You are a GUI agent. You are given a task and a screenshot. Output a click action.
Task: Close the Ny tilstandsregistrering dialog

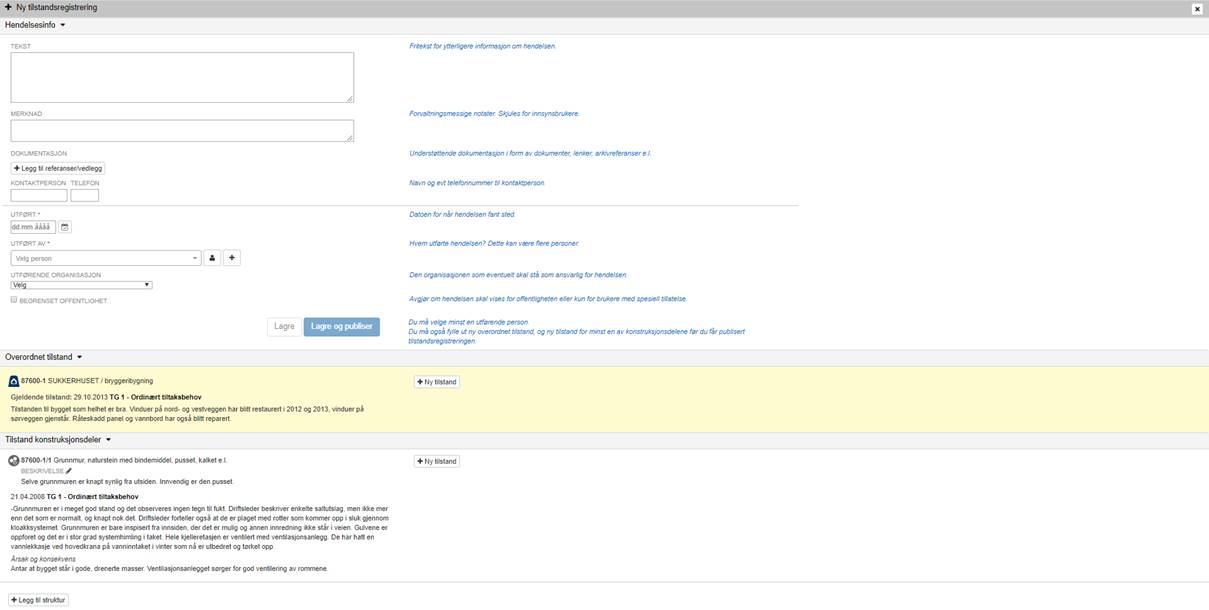pyautogui.click(x=1197, y=8)
